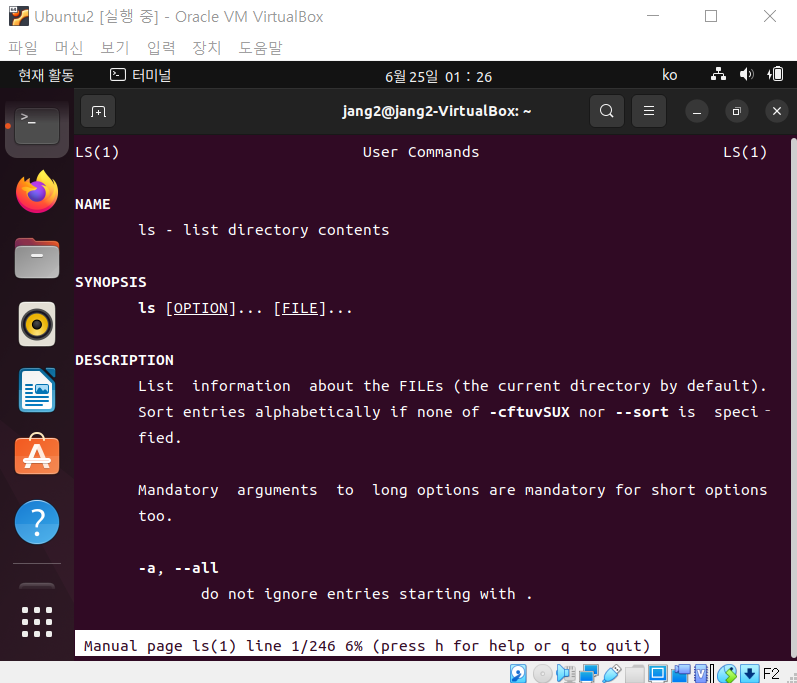Click the VirtualBox USB devices status icon
The image size is (797, 683).
point(611,674)
